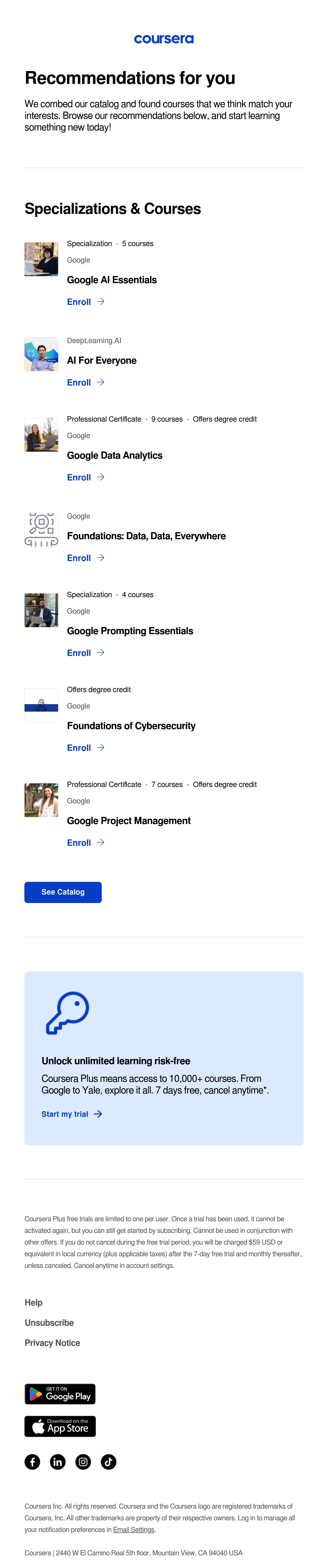Enroll in Google Project Management
Viewport: 328px width, 1568px height.
(86, 842)
